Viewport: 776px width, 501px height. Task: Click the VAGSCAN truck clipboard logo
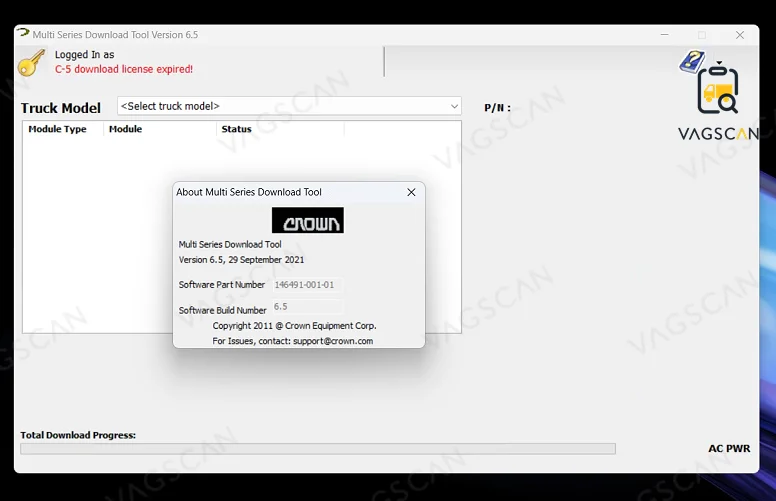click(x=718, y=88)
